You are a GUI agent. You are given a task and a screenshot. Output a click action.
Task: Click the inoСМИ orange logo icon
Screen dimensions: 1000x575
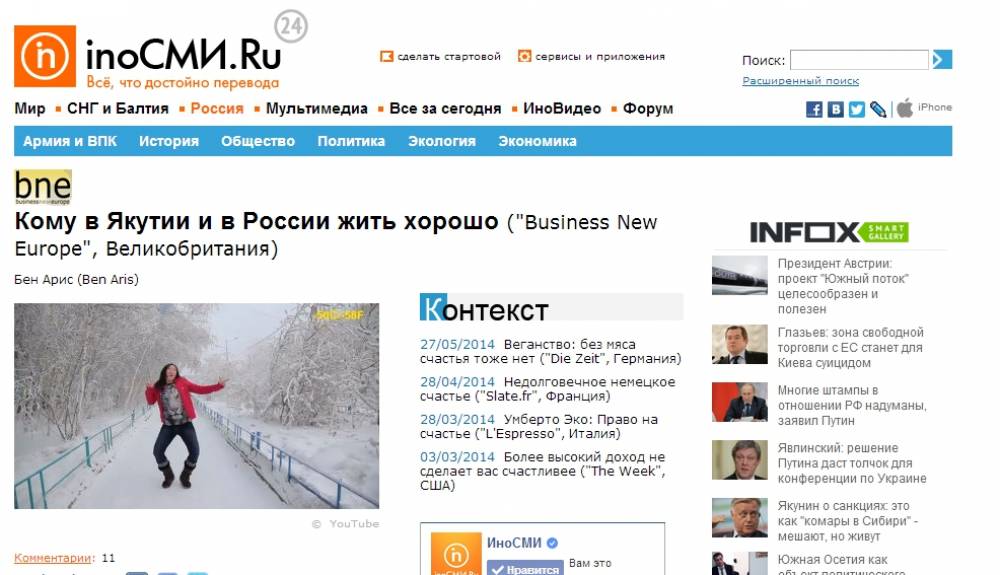45,56
